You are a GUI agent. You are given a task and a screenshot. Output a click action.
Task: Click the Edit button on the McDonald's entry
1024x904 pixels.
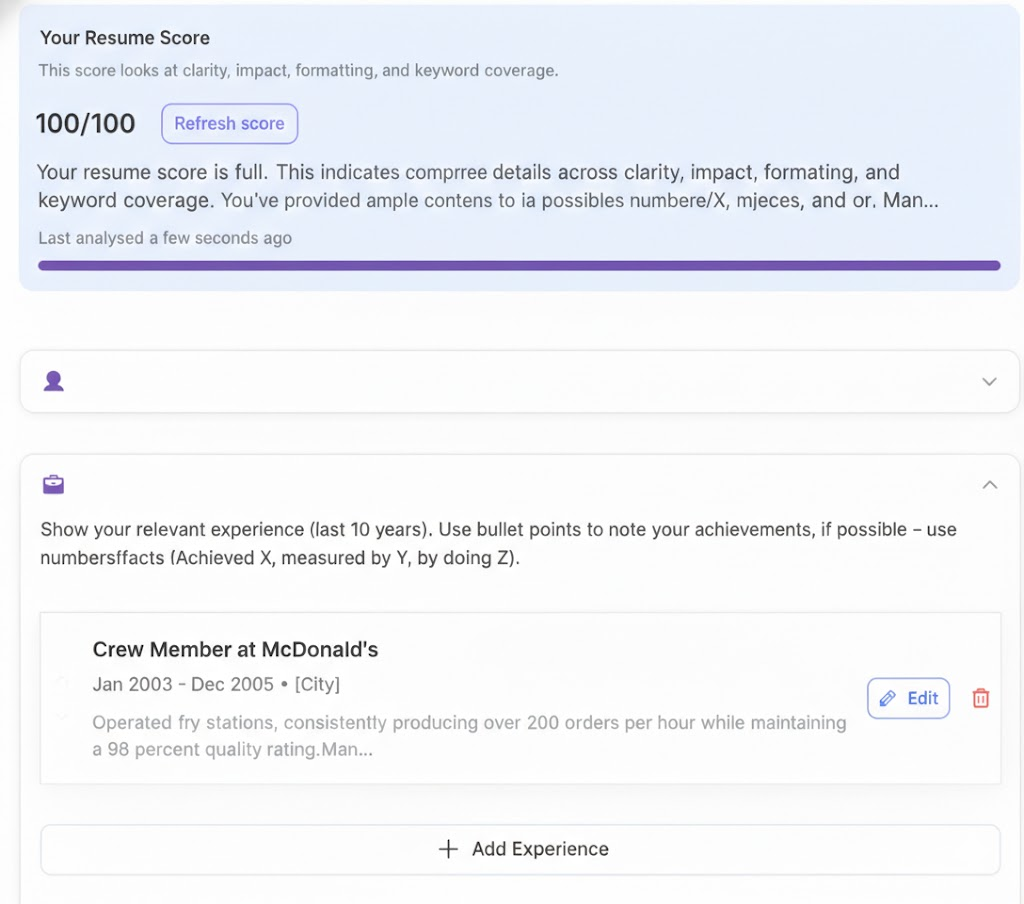click(x=908, y=698)
